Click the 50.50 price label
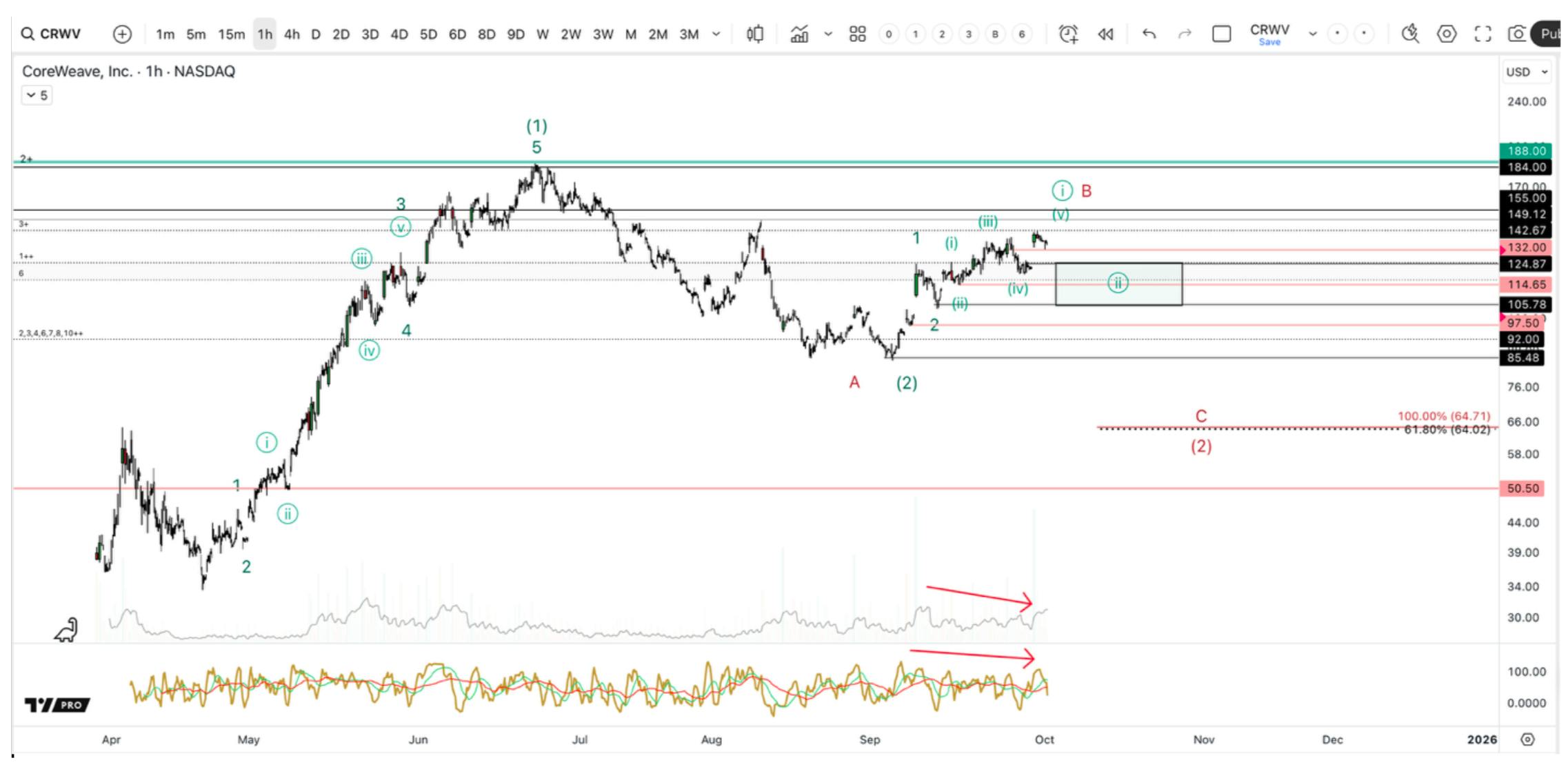1568x767 pixels. coord(1522,488)
